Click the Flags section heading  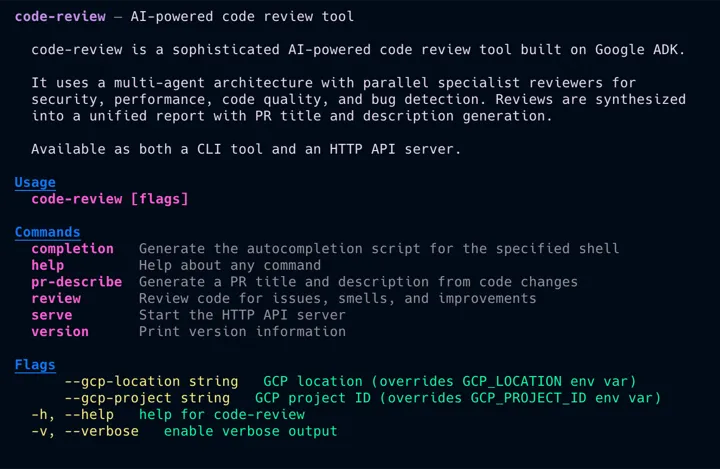[35, 365]
